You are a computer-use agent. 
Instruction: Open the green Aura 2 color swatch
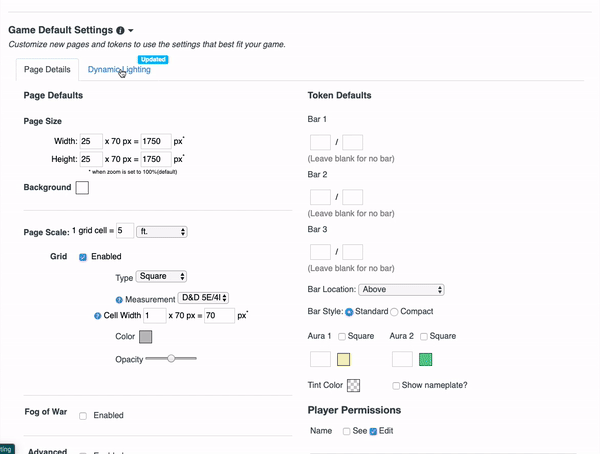coord(426,359)
